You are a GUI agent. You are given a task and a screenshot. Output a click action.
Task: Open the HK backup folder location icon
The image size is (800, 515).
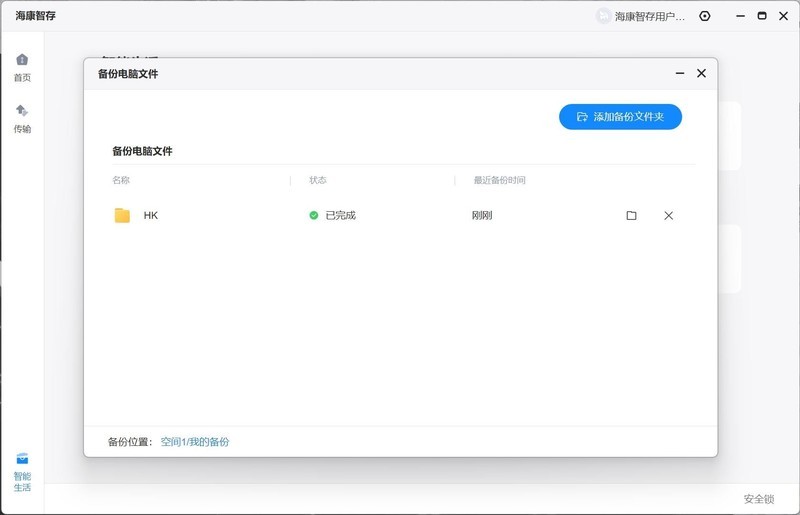(x=631, y=215)
